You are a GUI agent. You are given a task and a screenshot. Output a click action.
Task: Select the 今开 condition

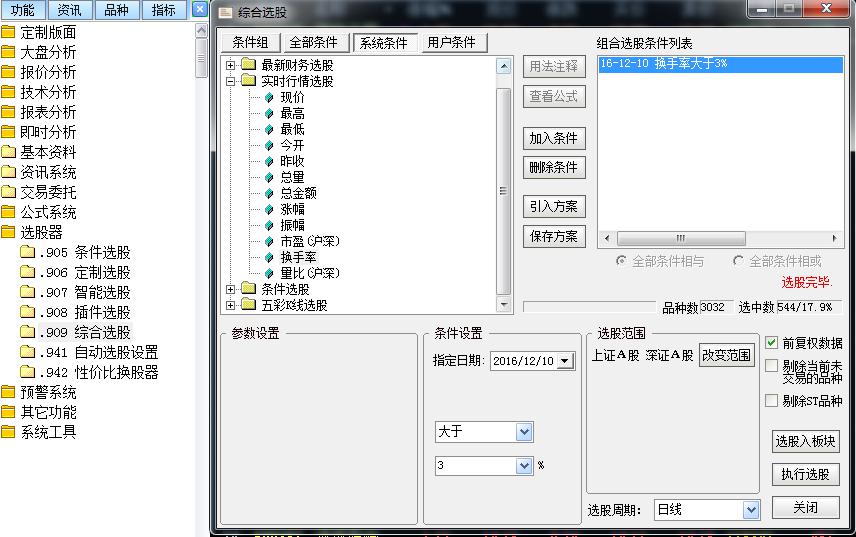pyautogui.click(x=292, y=146)
